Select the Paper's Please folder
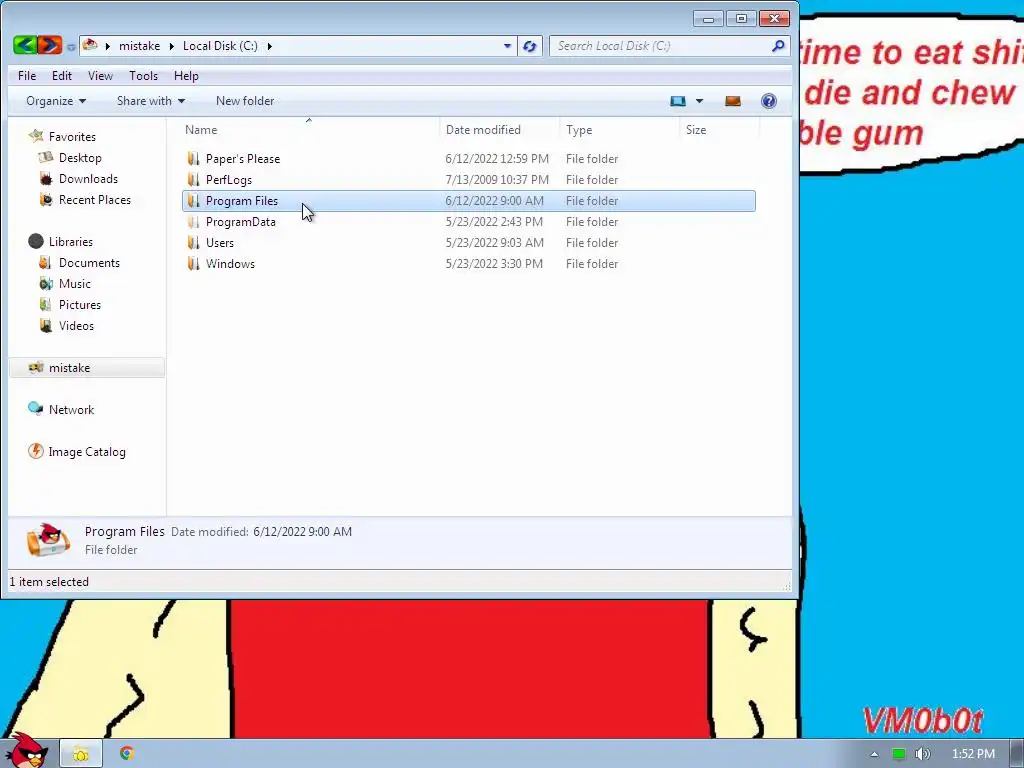 243,159
